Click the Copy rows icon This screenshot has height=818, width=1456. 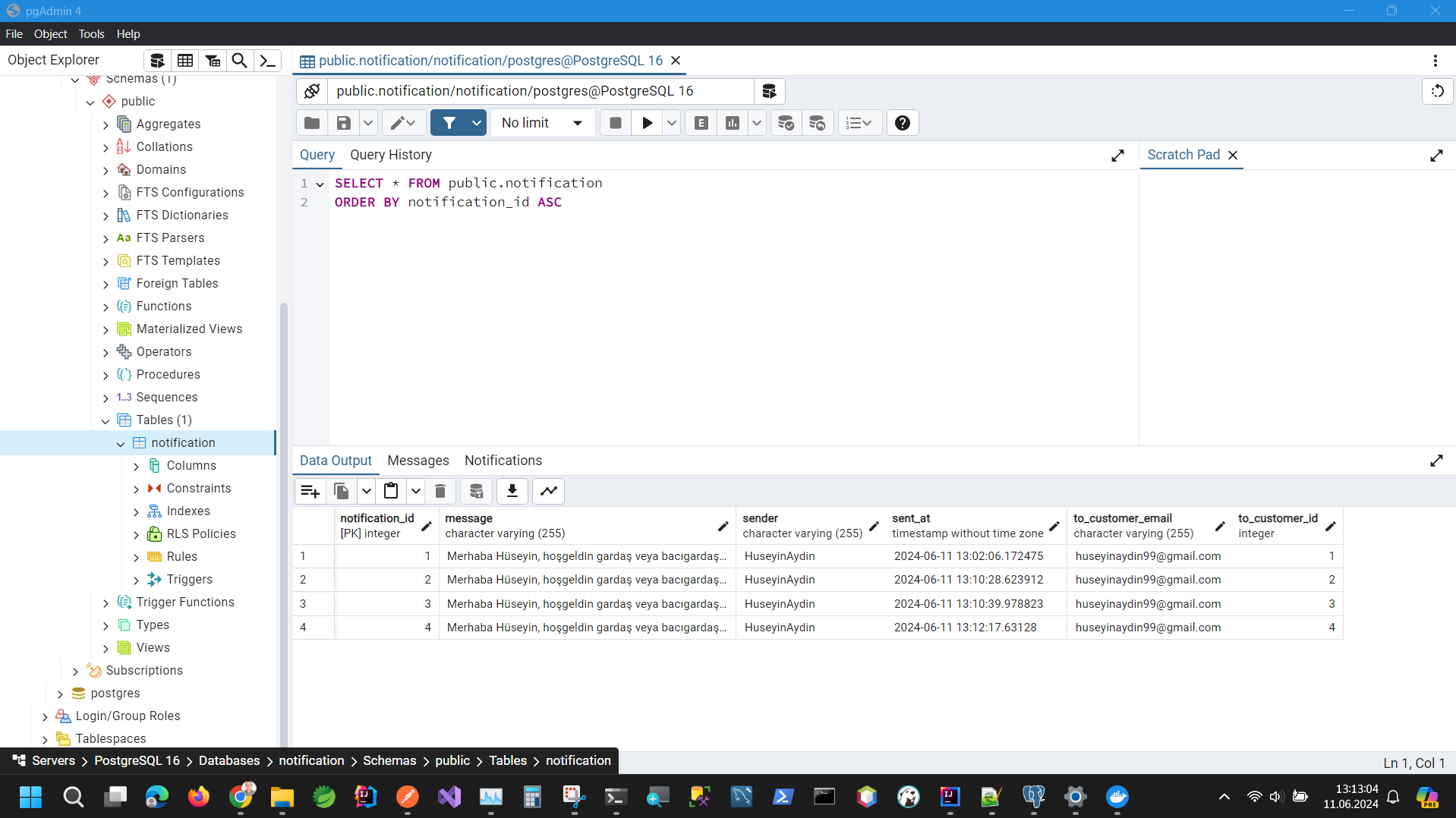pos(342,491)
